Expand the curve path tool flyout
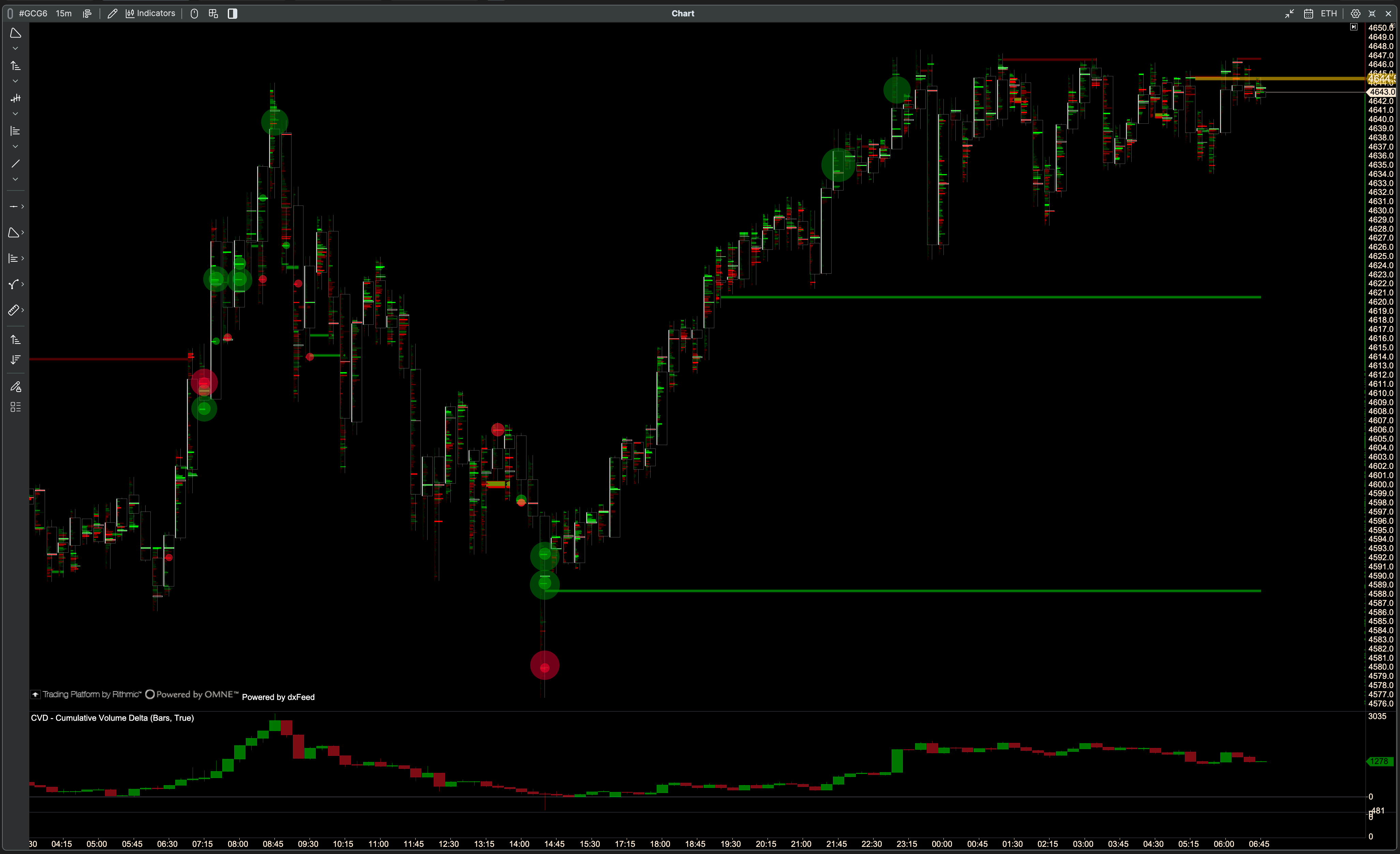 (22, 285)
